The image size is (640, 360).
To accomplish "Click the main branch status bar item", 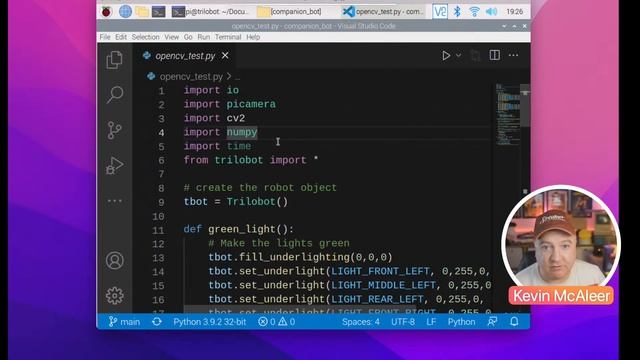I will click(124, 322).
